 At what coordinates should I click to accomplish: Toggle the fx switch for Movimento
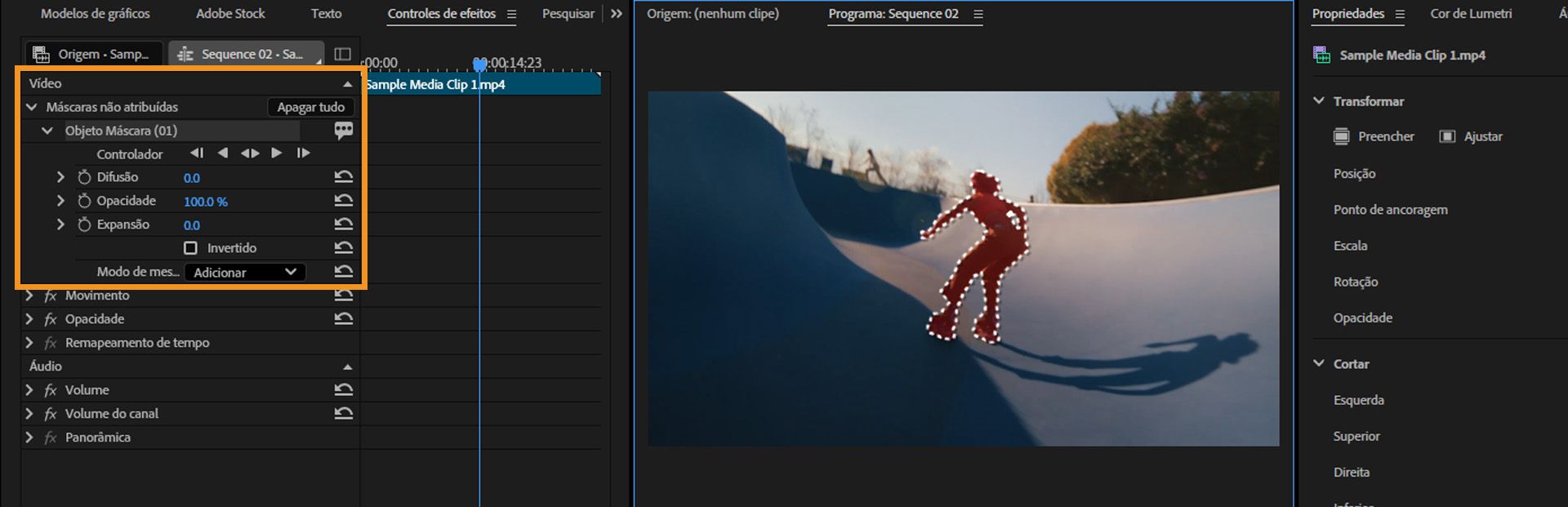pyautogui.click(x=51, y=296)
